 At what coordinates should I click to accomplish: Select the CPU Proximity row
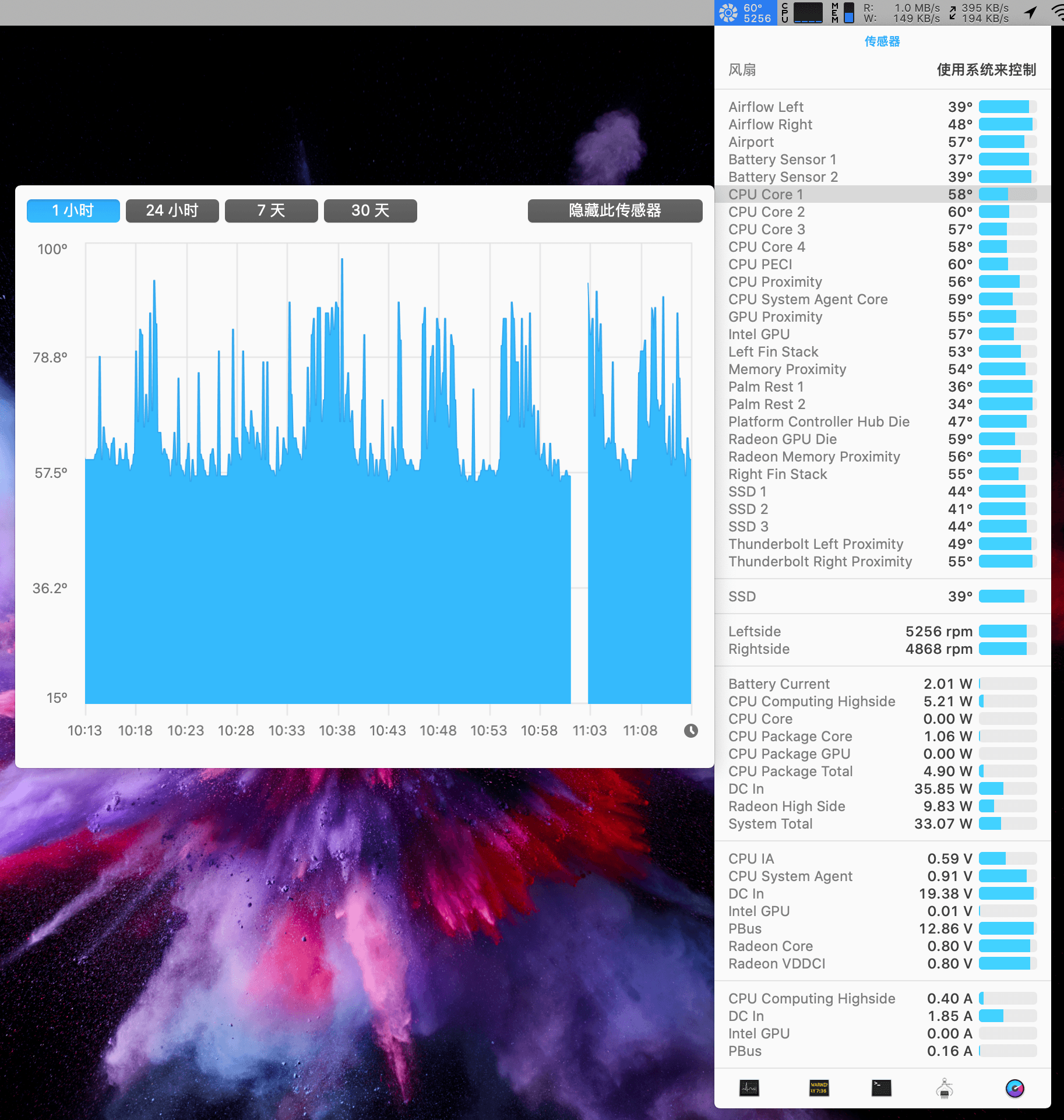click(883, 281)
